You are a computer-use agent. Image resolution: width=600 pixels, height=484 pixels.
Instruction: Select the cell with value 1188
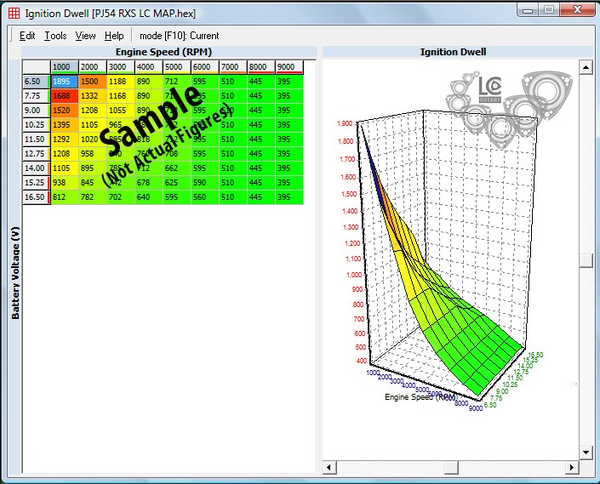pyautogui.click(x=121, y=81)
